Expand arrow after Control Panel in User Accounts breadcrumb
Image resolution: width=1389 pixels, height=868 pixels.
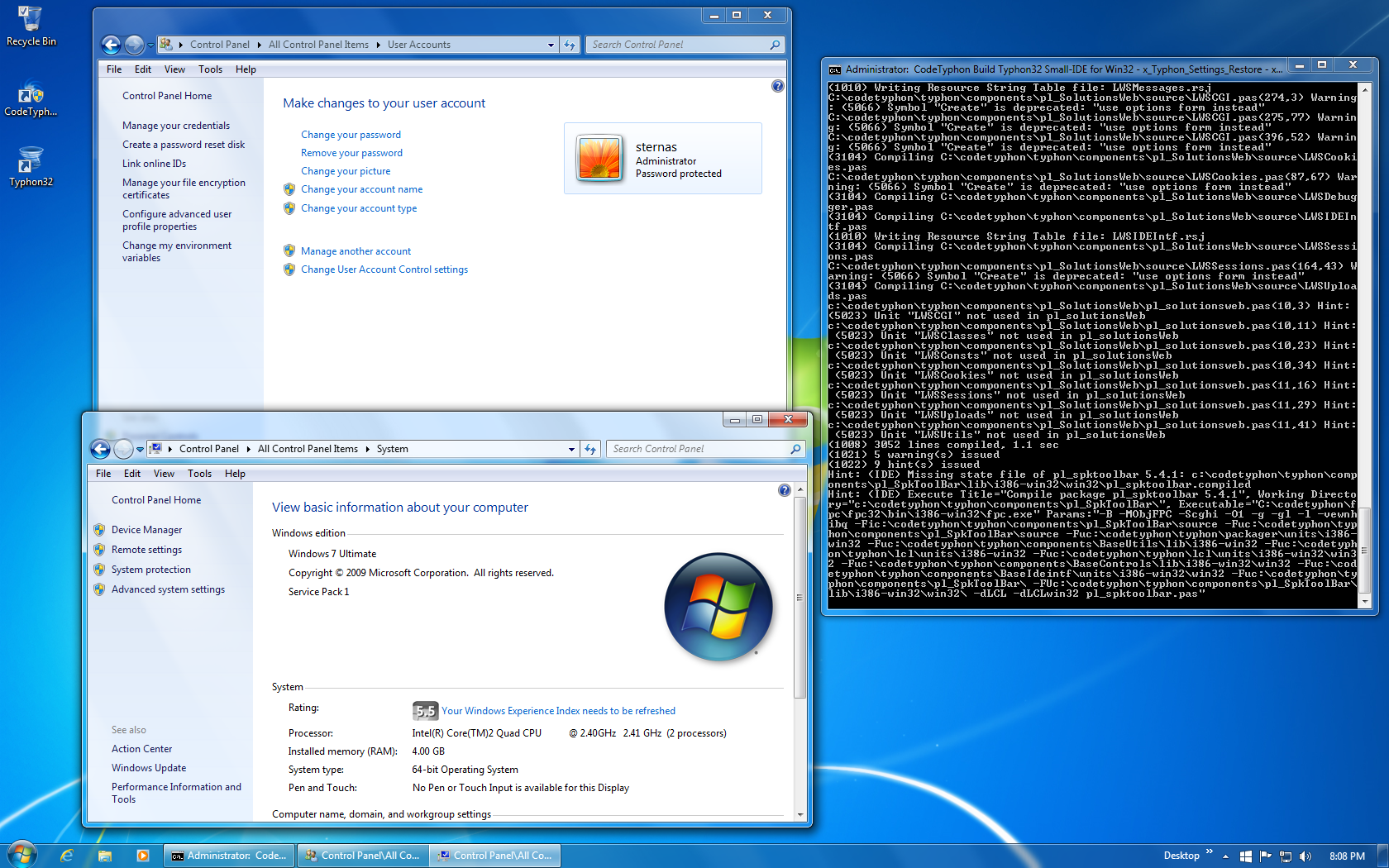pos(259,45)
